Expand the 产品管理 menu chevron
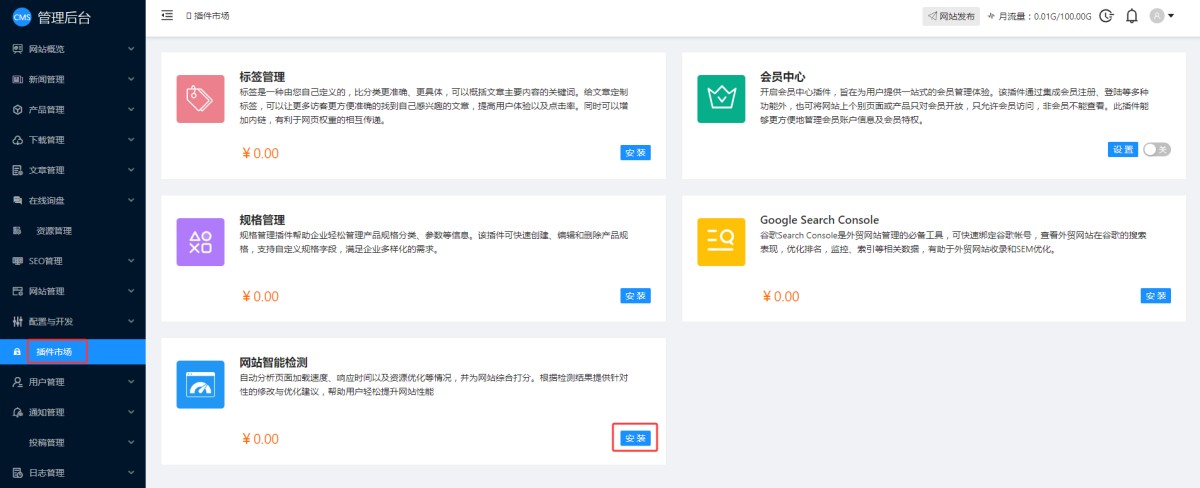The image size is (1200, 488). pyautogui.click(x=131, y=109)
